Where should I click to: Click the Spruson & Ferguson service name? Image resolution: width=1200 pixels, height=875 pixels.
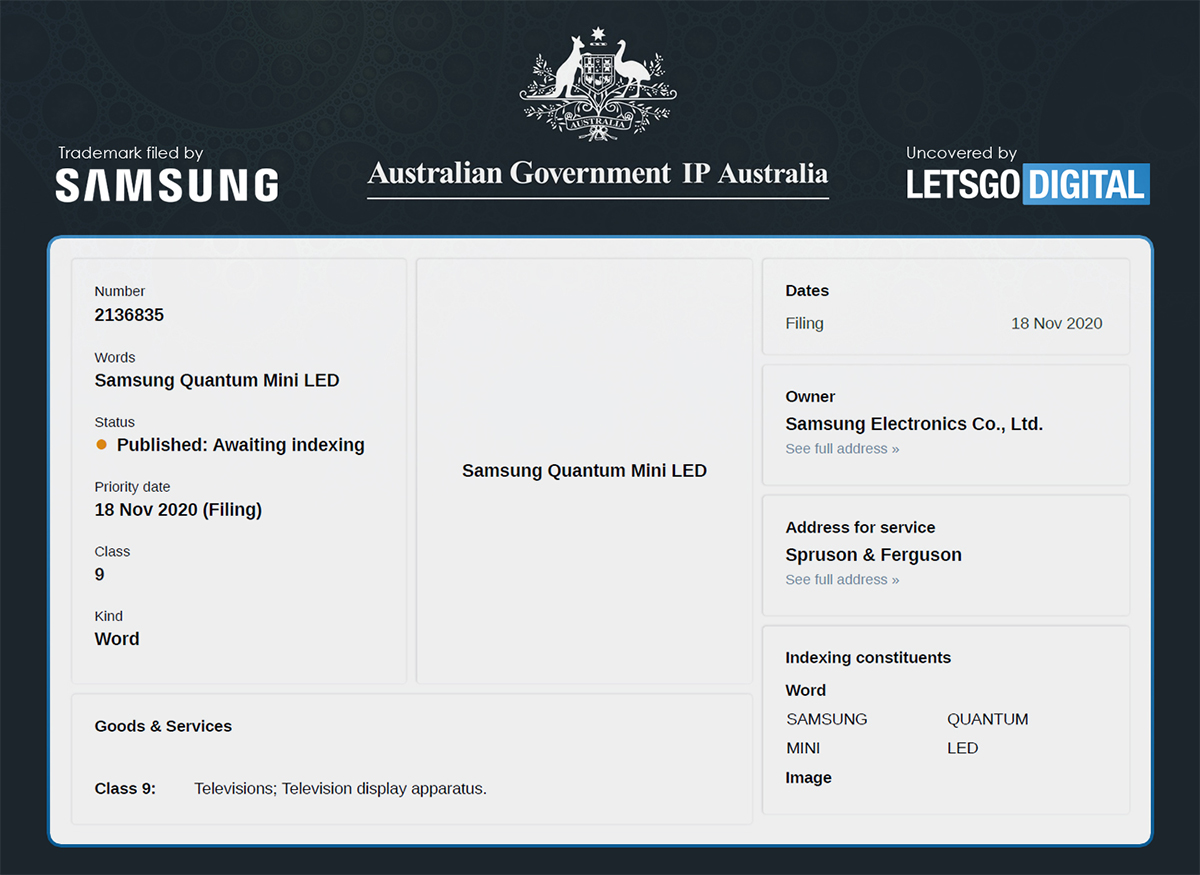[x=873, y=555]
